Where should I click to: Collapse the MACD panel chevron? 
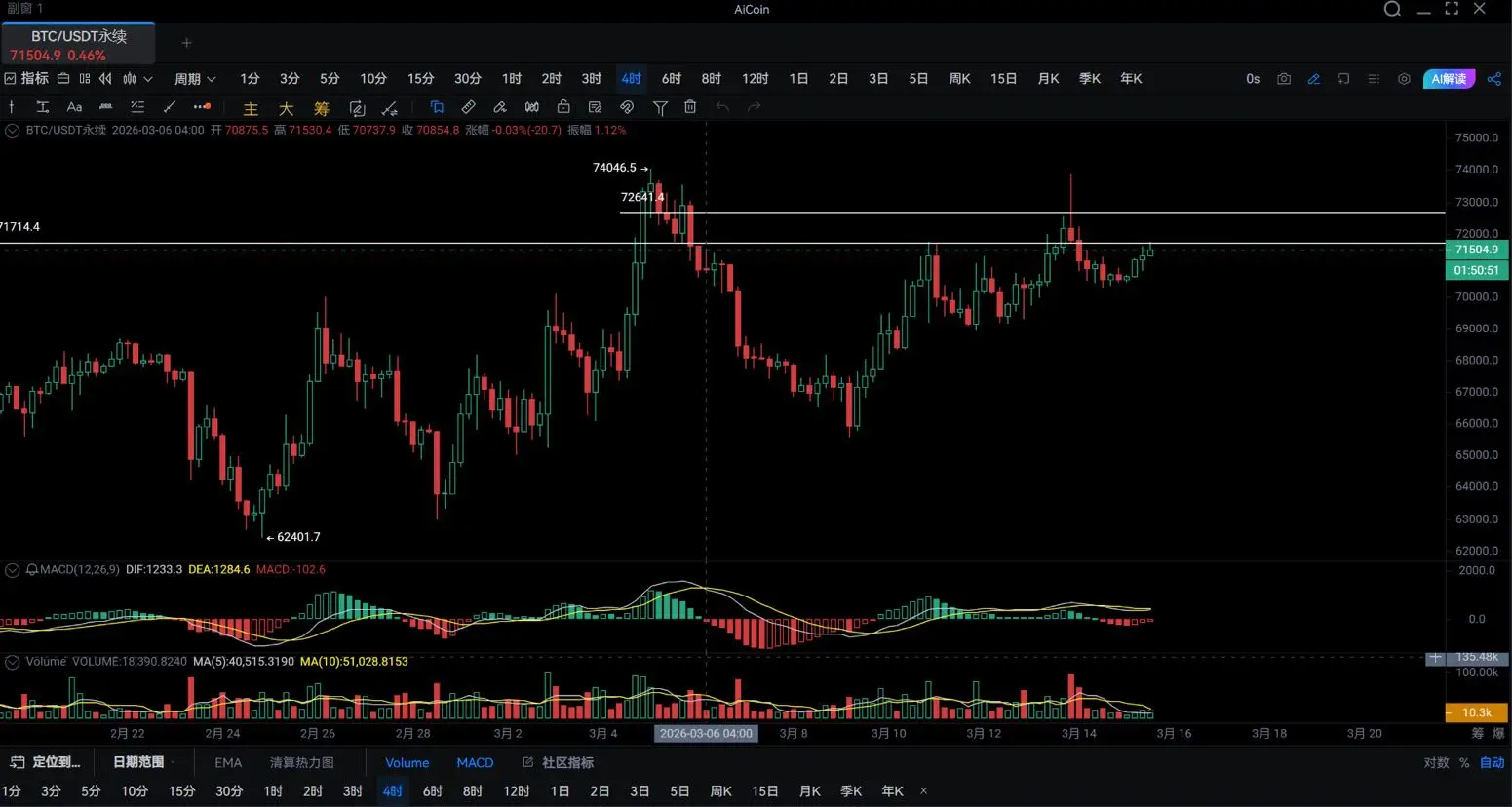[x=13, y=570]
